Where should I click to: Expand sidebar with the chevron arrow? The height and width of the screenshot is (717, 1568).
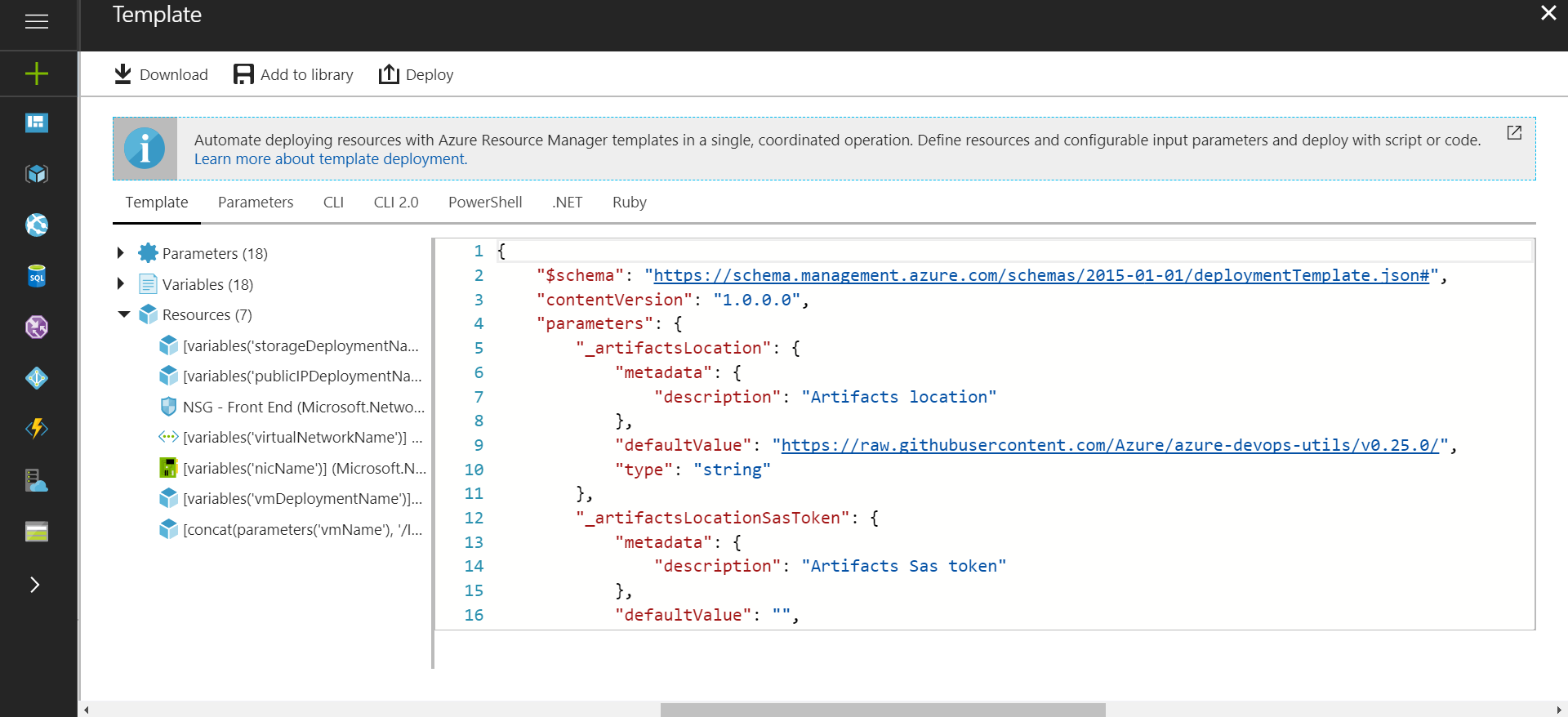click(x=34, y=585)
